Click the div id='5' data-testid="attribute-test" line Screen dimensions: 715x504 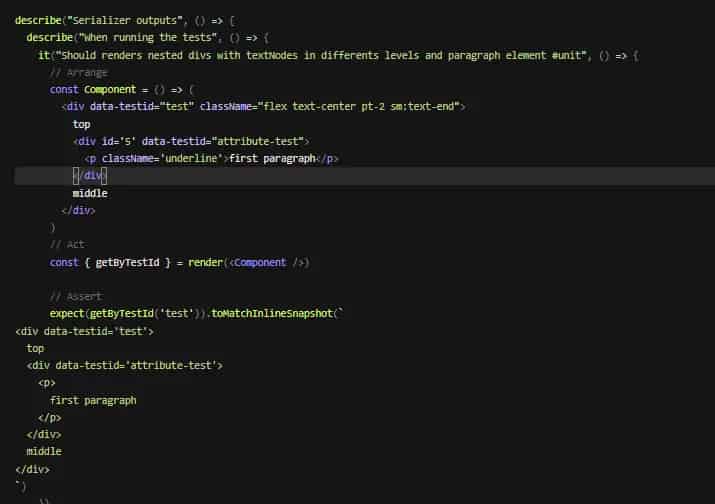(191, 141)
